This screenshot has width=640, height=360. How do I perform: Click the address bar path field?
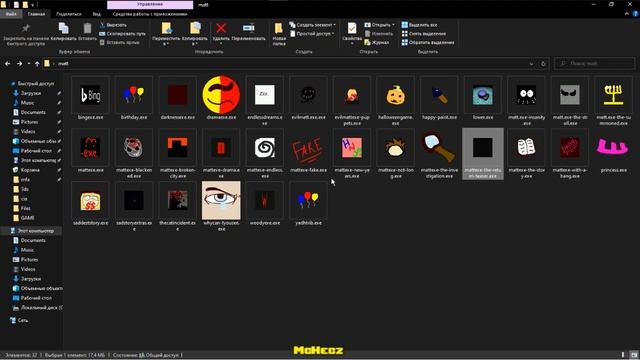[x=290, y=64]
